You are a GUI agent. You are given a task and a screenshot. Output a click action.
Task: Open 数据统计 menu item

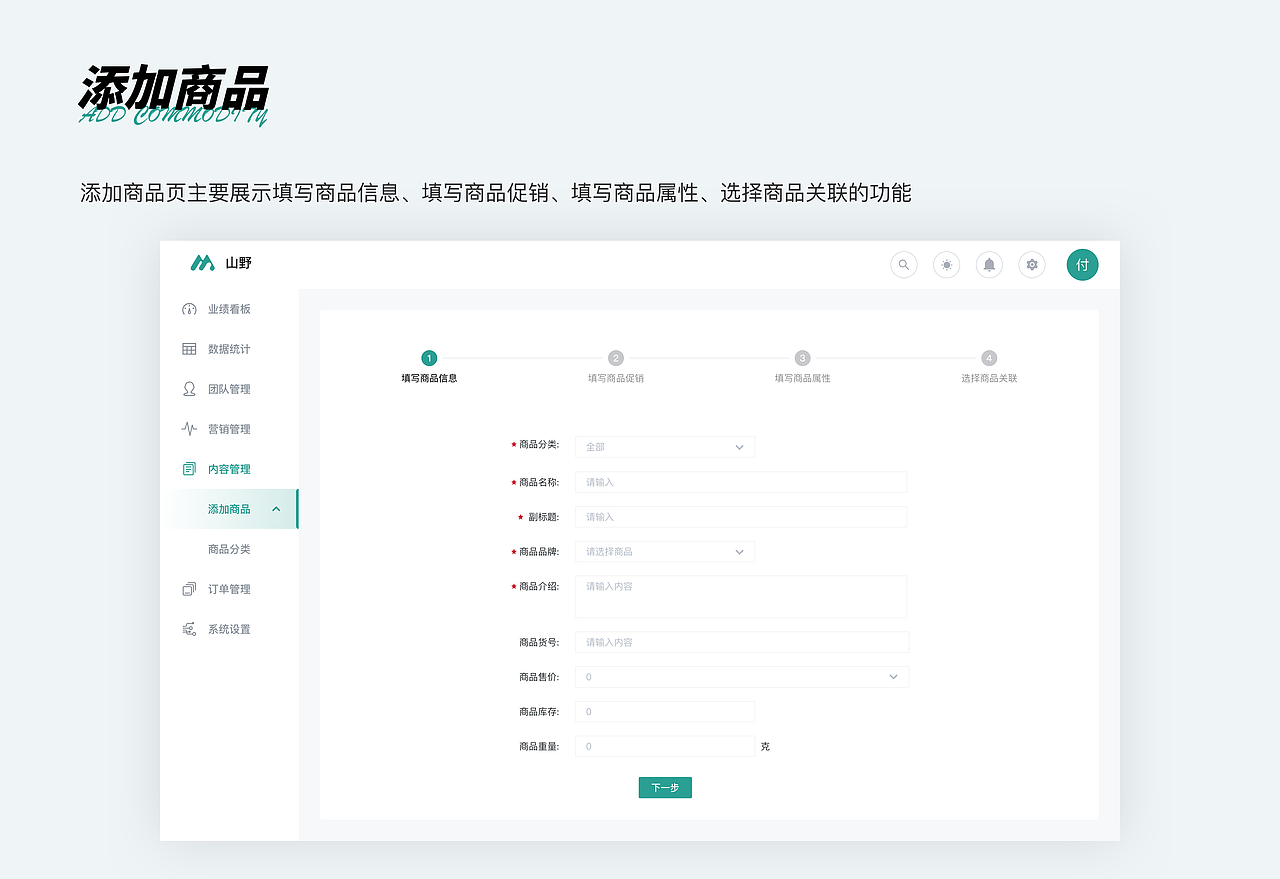[229, 349]
